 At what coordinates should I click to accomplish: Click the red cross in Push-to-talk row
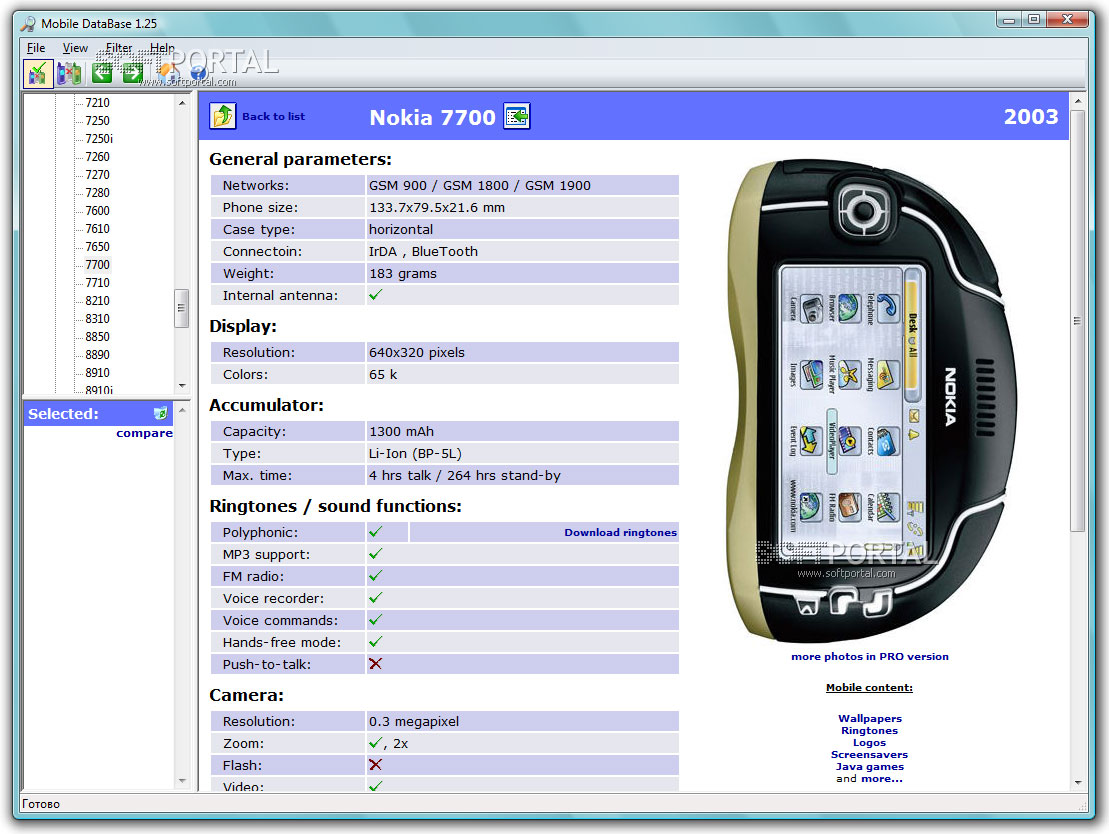point(376,664)
